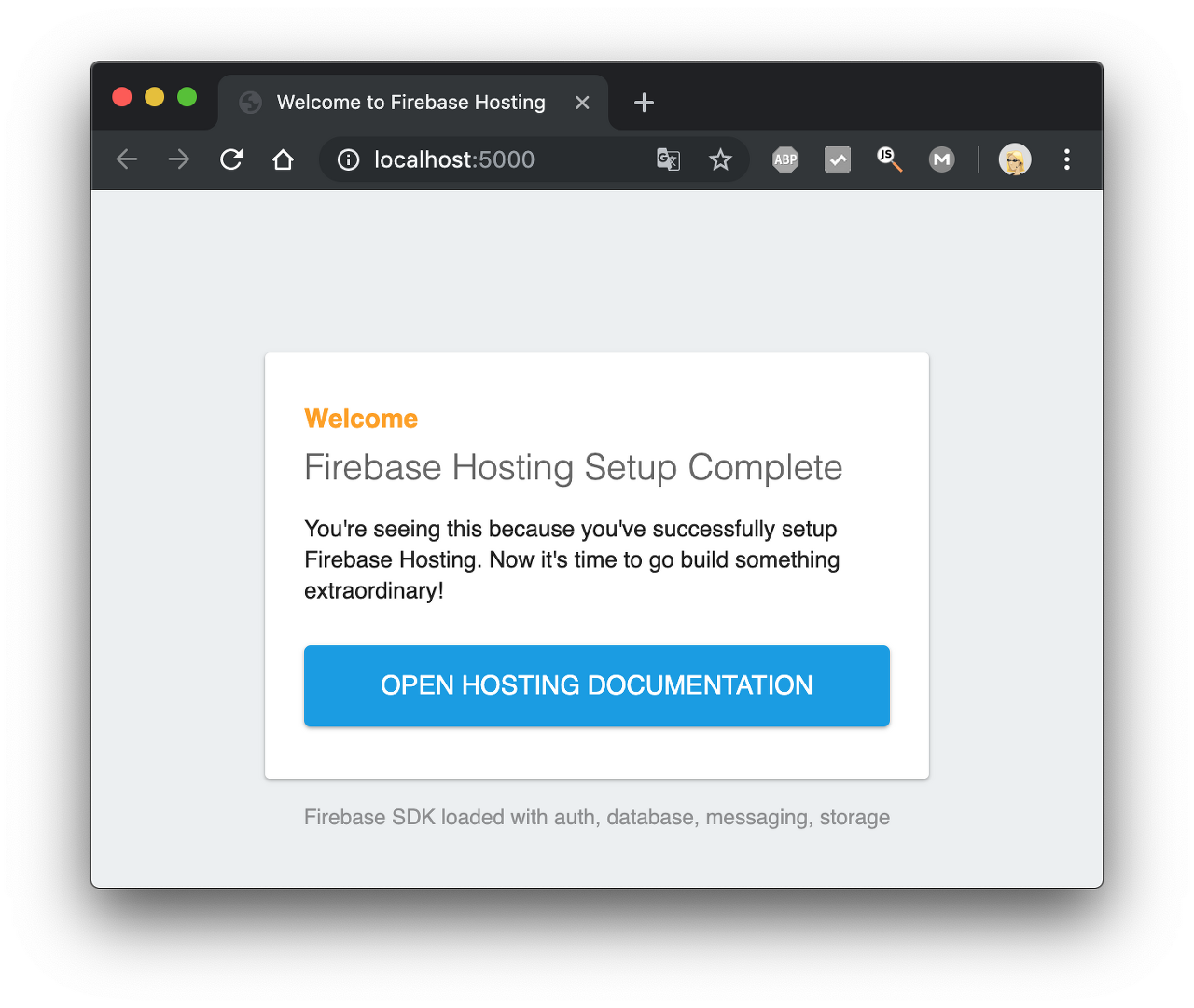View site information via the info icon
The width and height of the screenshot is (1194, 1008).
(x=349, y=160)
